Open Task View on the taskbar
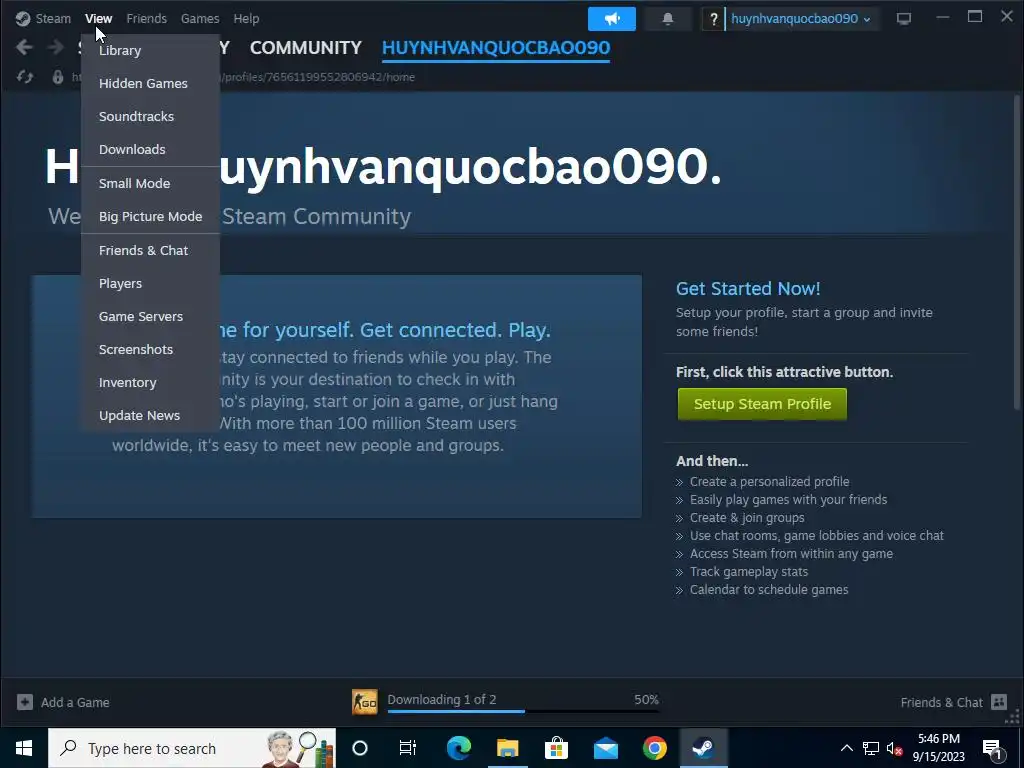The image size is (1024, 768). point(408,748)
